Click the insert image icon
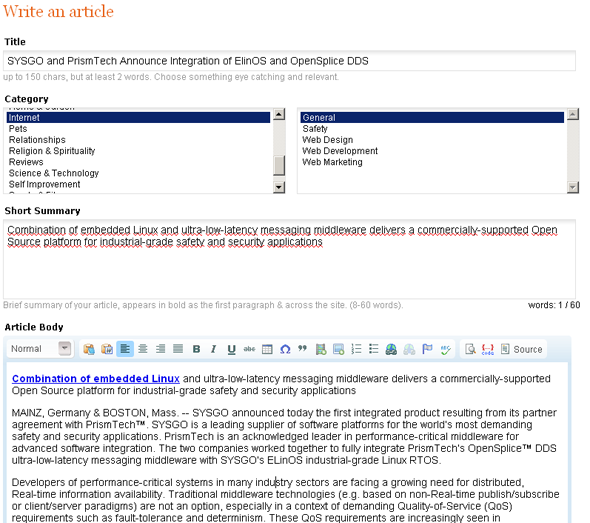 pyautogui.click(x=321, y=349)
